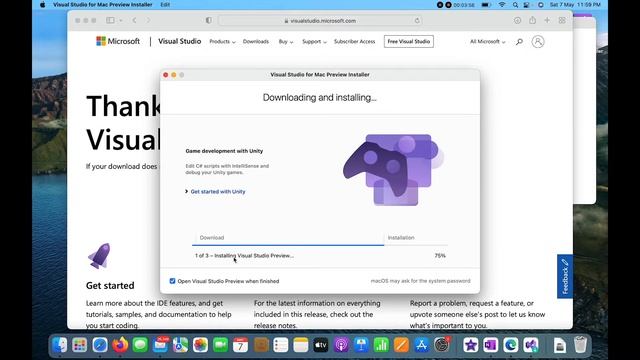Open Visual Studio for Mac Preview Installer menu
This screenshot has height=360, width=640.
[102, 4]
